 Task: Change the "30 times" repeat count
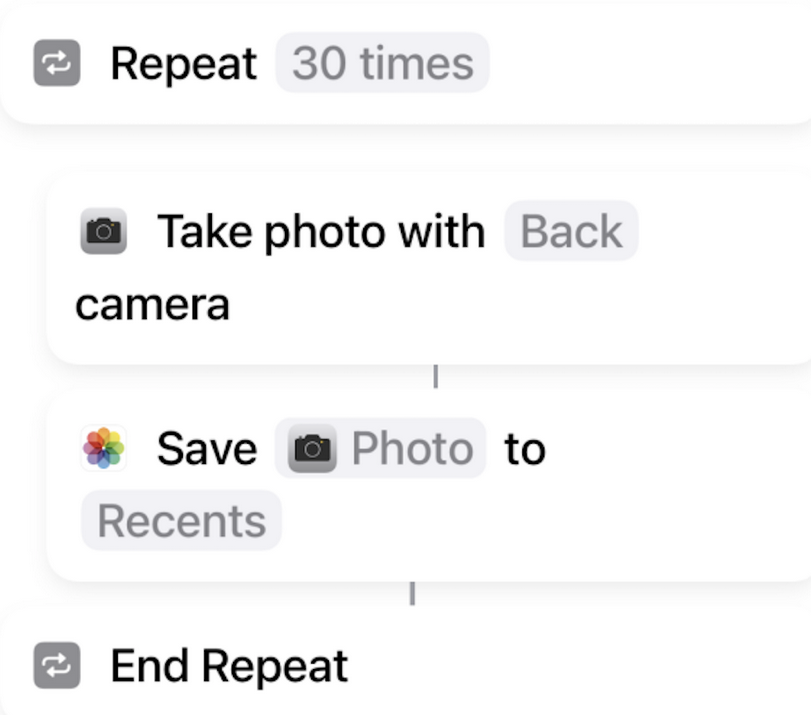tap(382, 64)
